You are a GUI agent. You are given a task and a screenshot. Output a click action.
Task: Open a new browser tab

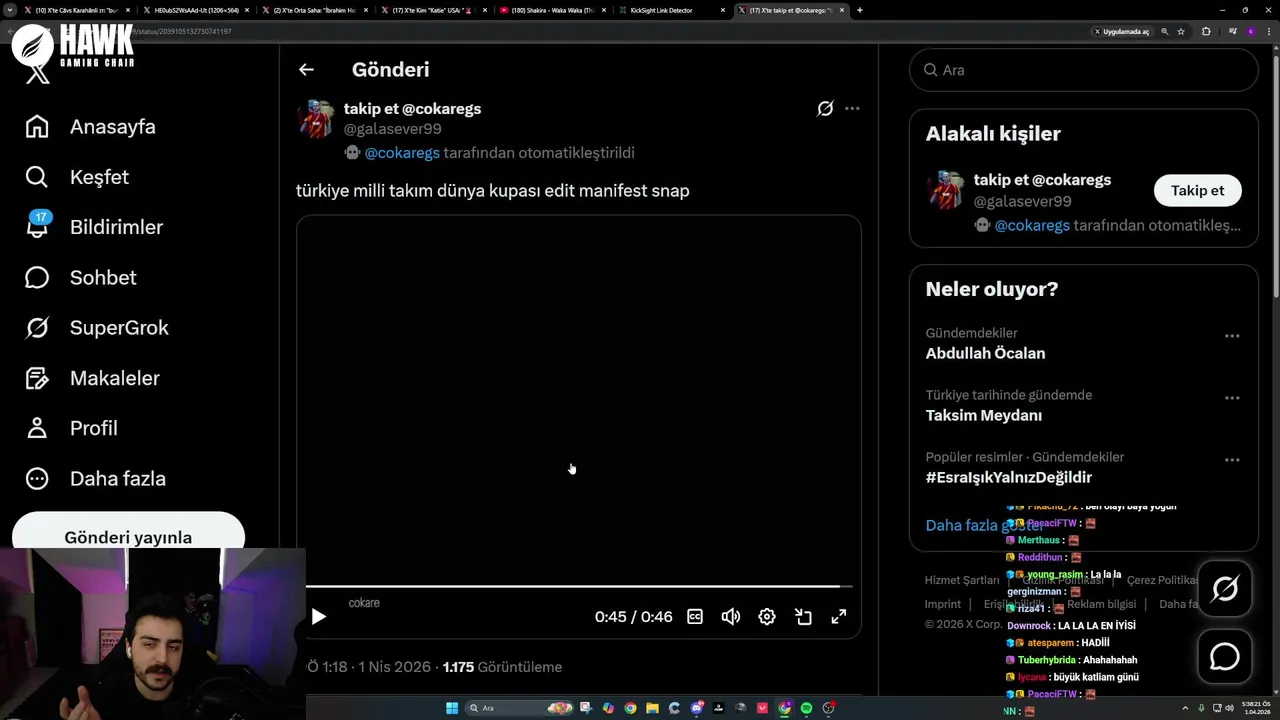tap(860, 10)
